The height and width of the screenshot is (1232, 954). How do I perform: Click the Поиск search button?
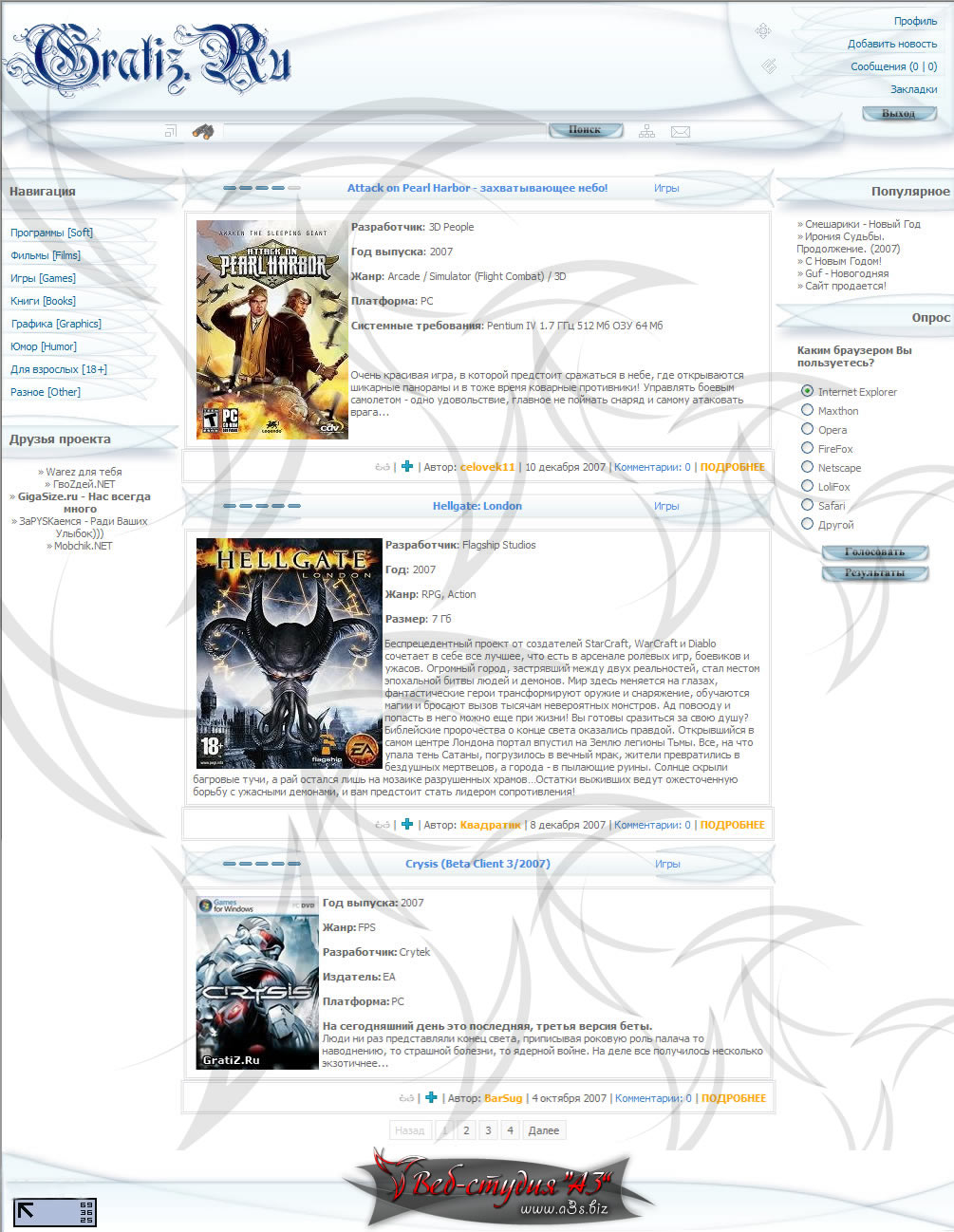[586, 130]
